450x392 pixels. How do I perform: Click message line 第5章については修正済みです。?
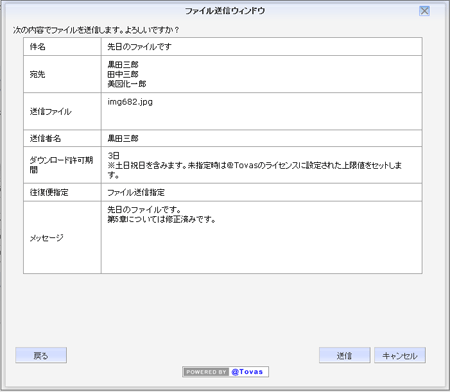pos(162,219)
